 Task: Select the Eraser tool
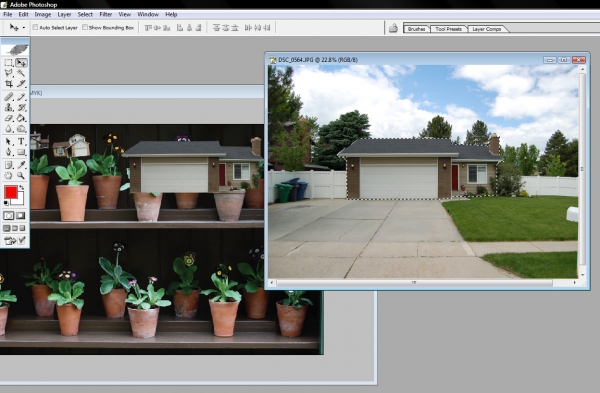click(8, 118)
